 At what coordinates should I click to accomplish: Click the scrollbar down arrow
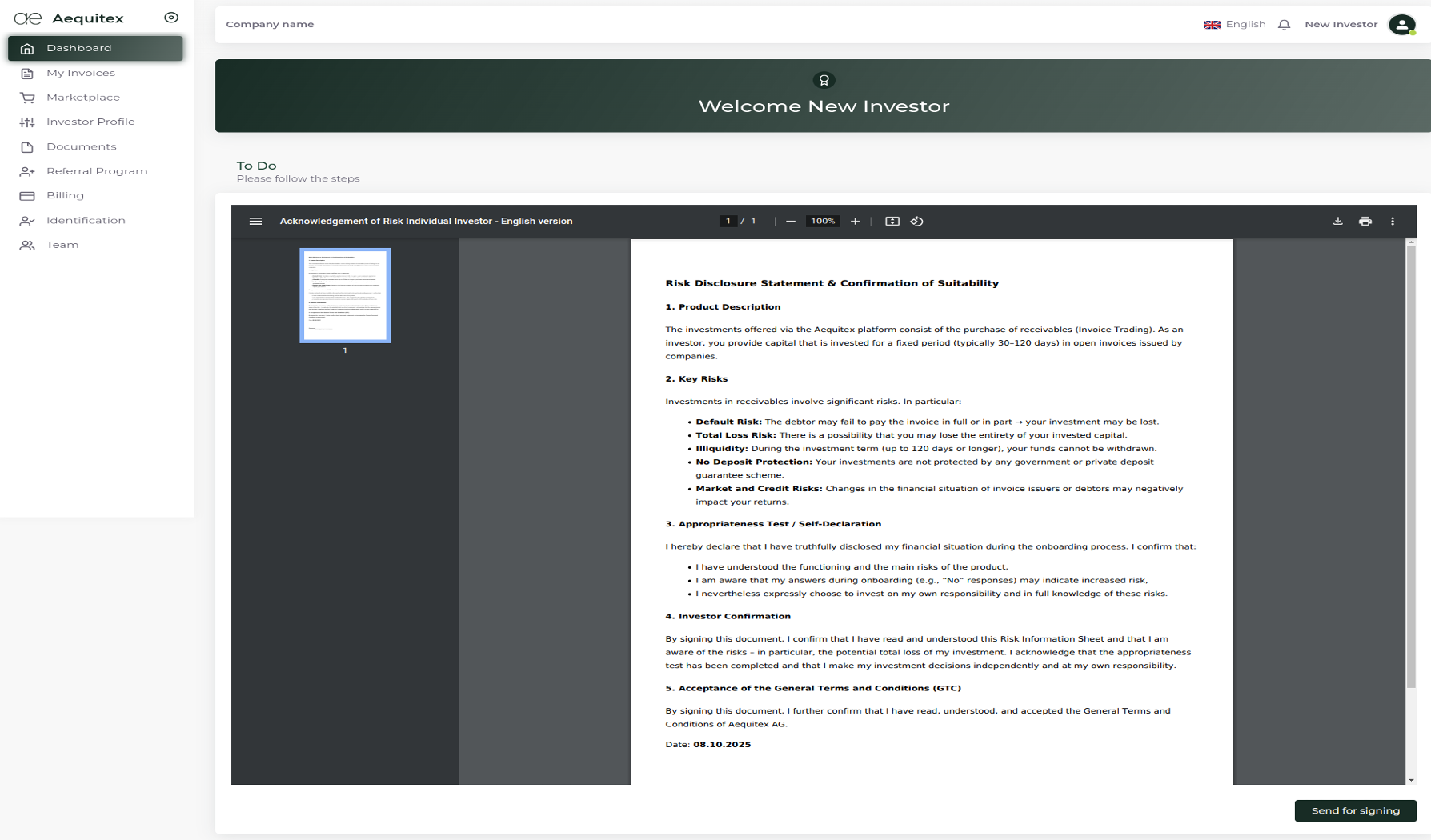[1411, 780]
